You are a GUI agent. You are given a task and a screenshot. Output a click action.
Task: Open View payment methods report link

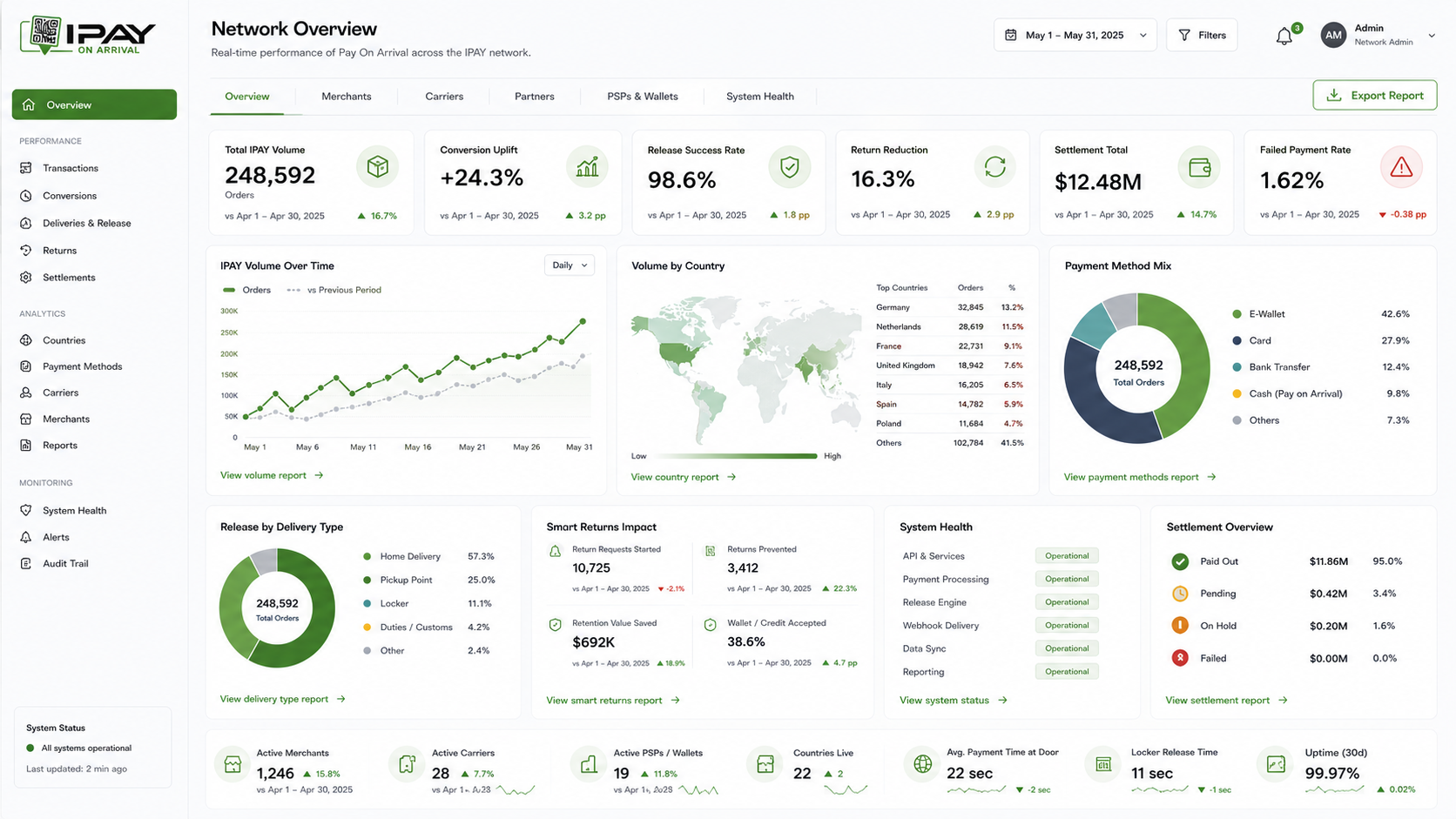1140,477
